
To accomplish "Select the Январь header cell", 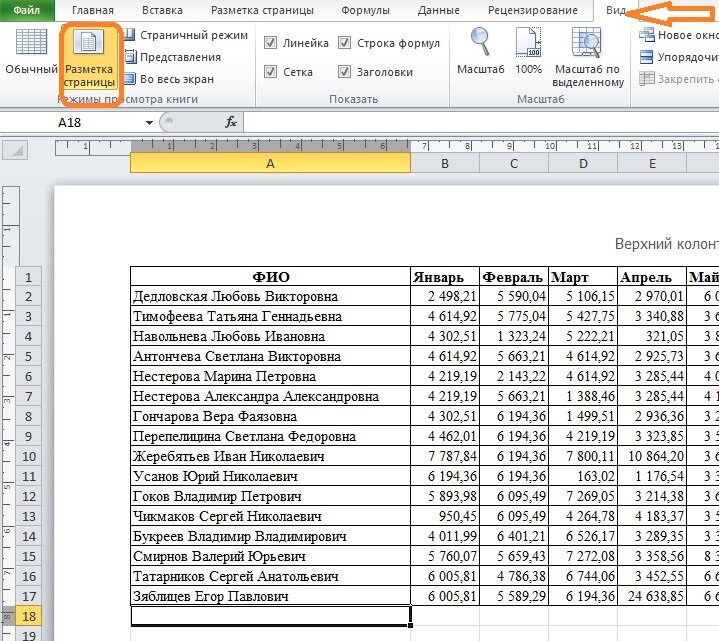I will pos(445,277).
